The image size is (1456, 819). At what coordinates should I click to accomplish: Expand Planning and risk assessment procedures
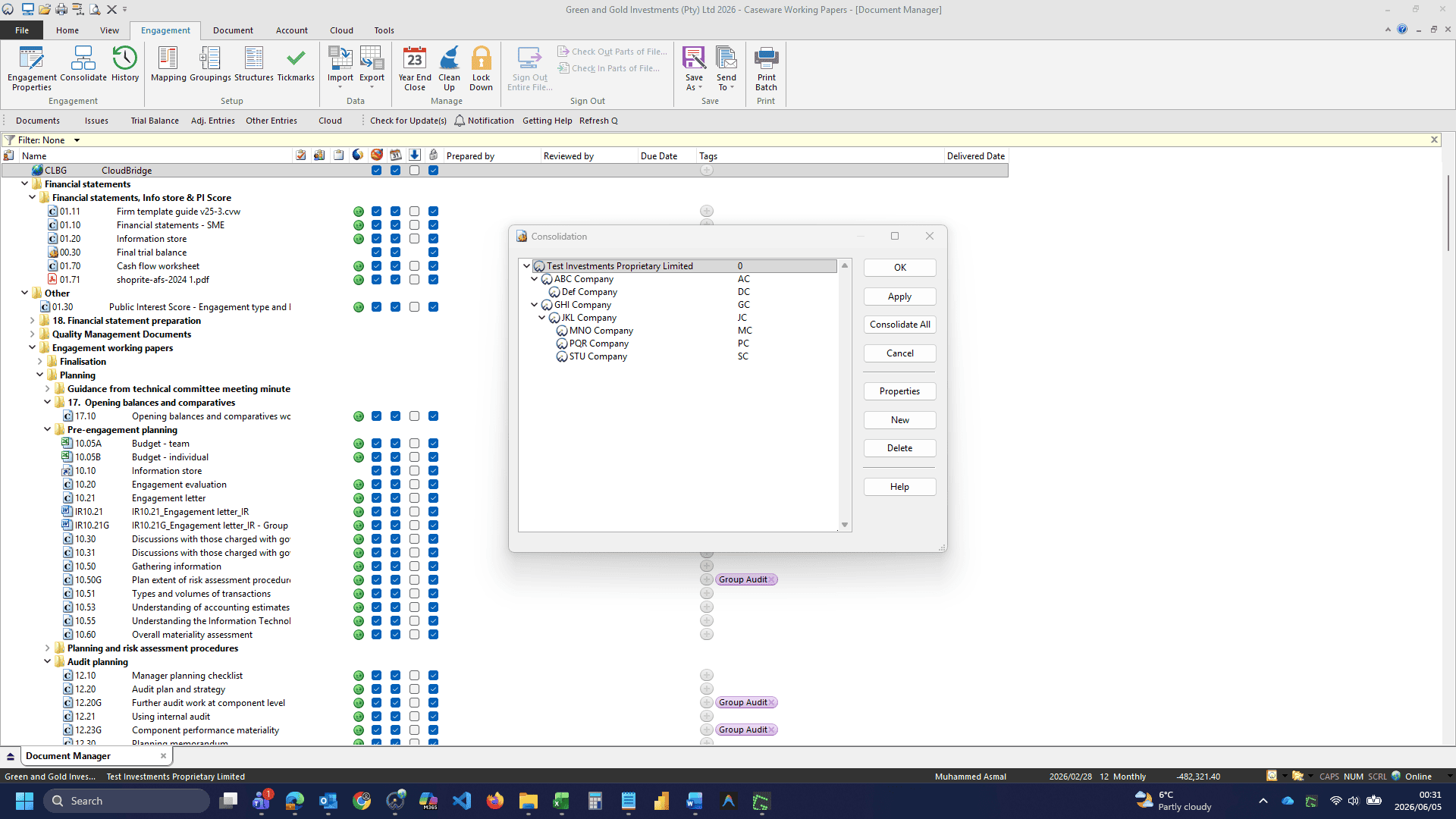(47, 648)
